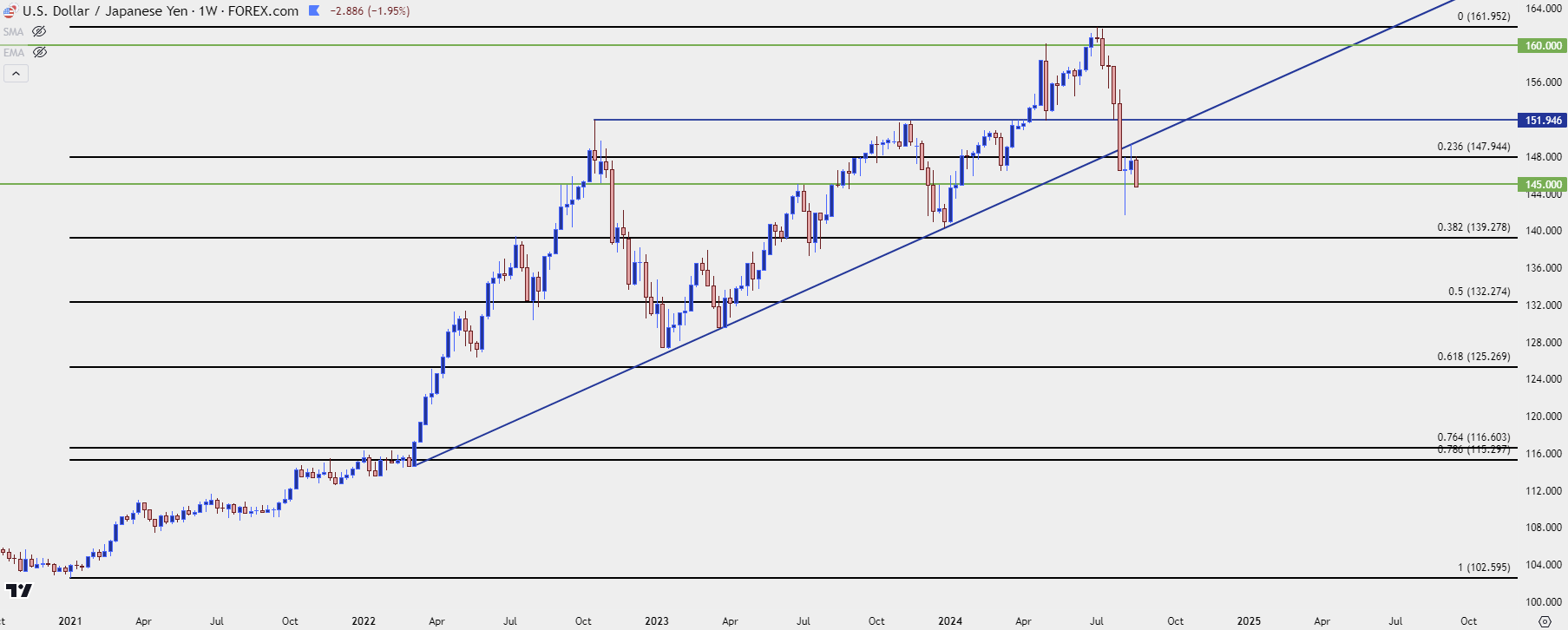
Task: Click 164.000 on the price axis
Action: coord(1545,9)
